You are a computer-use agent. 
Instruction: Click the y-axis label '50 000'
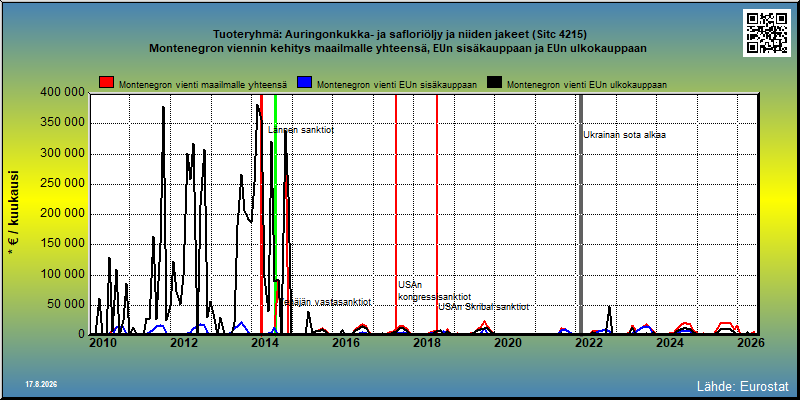coord(65,305)
